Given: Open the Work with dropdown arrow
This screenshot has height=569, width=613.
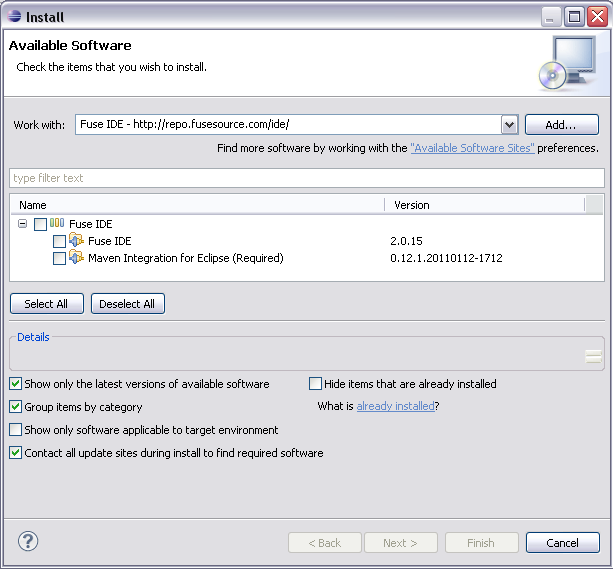Looking at the screenshot, I should (509, 125).
